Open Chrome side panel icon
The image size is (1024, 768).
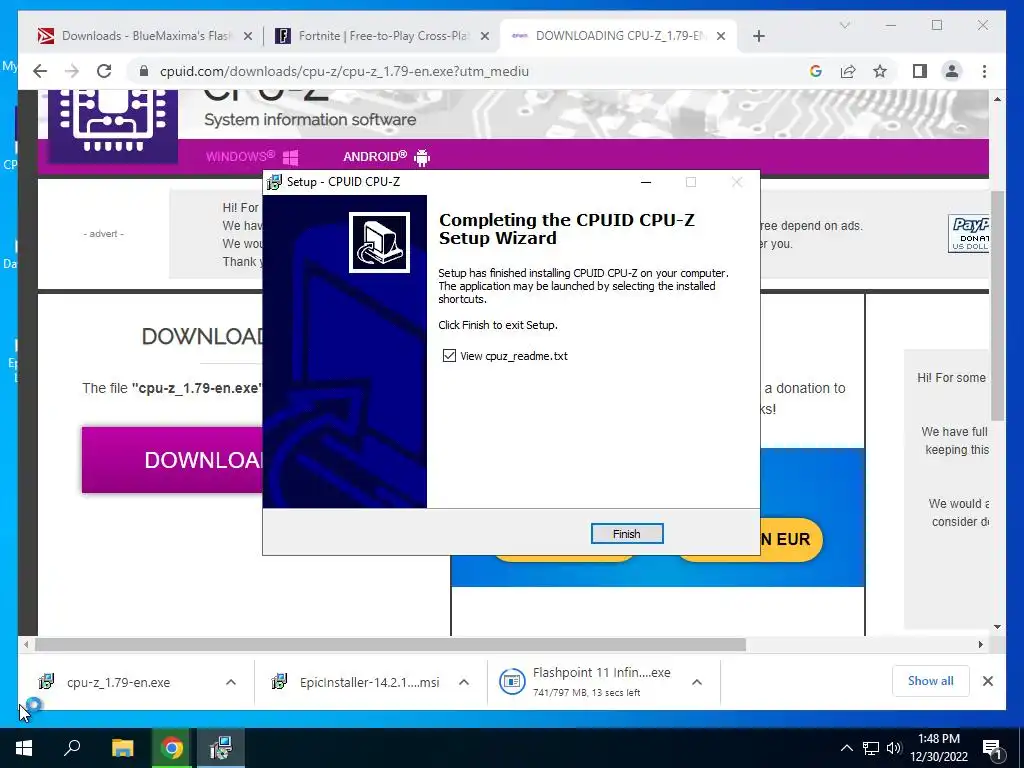920,71
